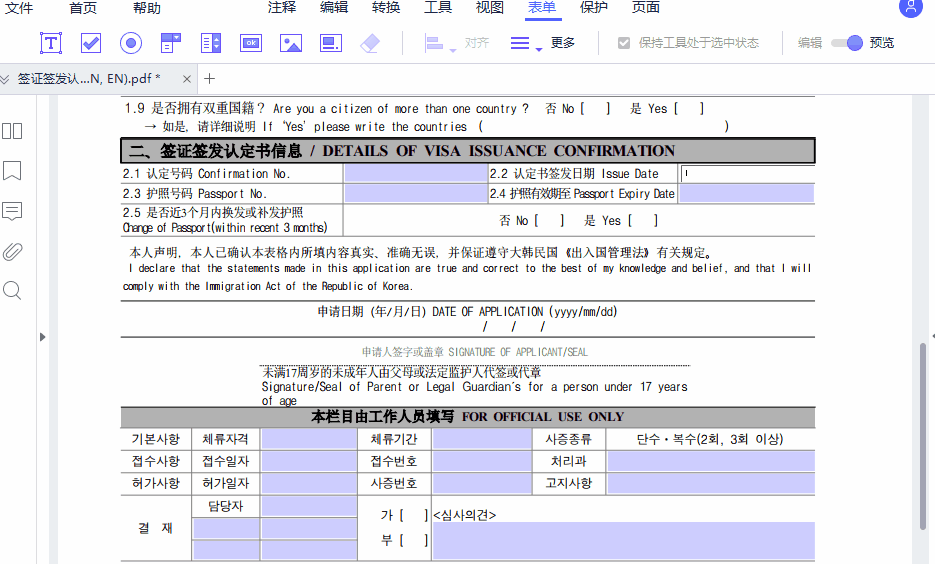The height and width of the screenshot is (564, 935).
Task: Click 'DETAILS OF VISA ISSUANCE CONFIRMATION' heading
Action: 499,151
